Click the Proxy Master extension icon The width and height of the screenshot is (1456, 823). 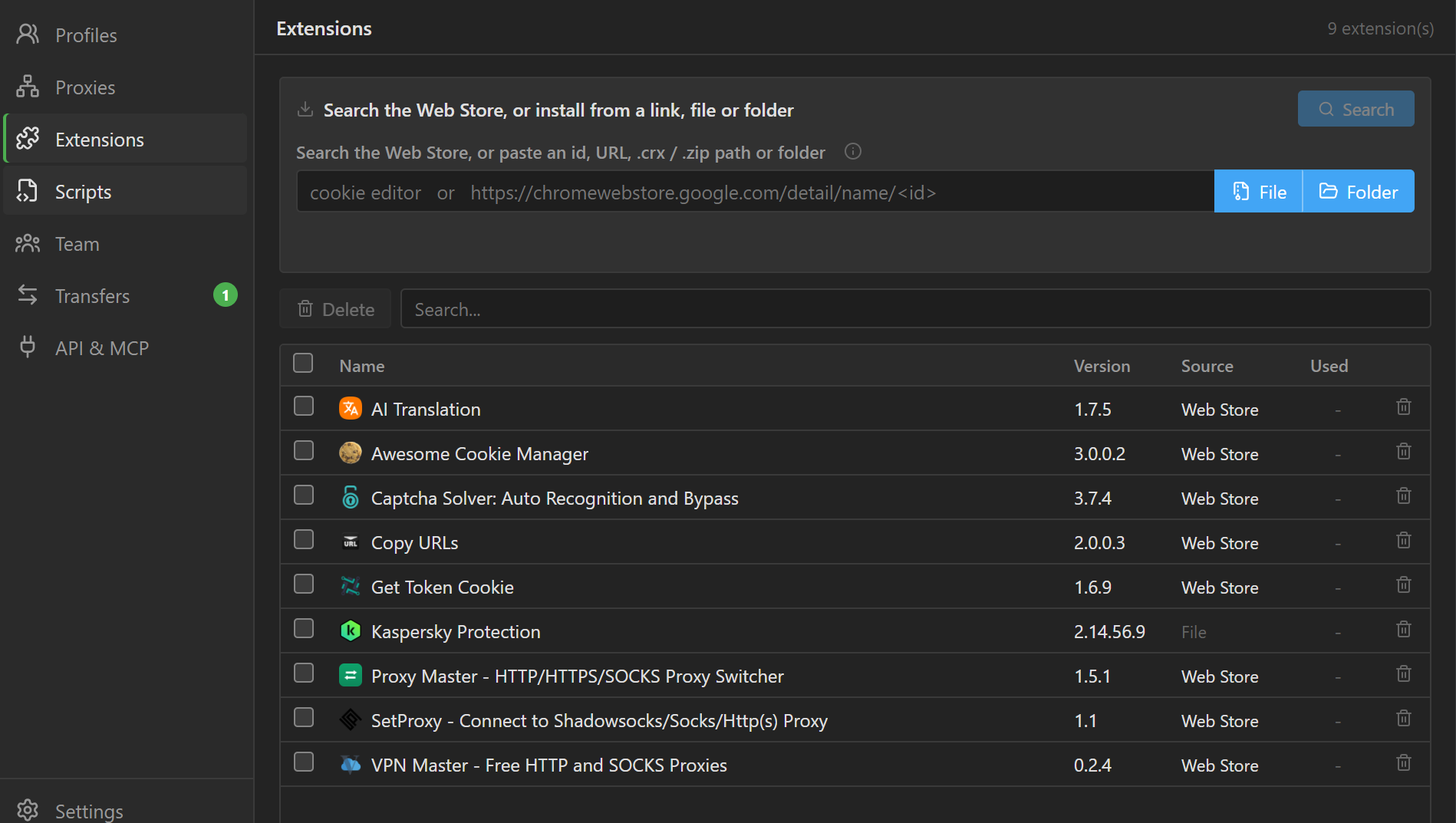(x=351, y=675)
